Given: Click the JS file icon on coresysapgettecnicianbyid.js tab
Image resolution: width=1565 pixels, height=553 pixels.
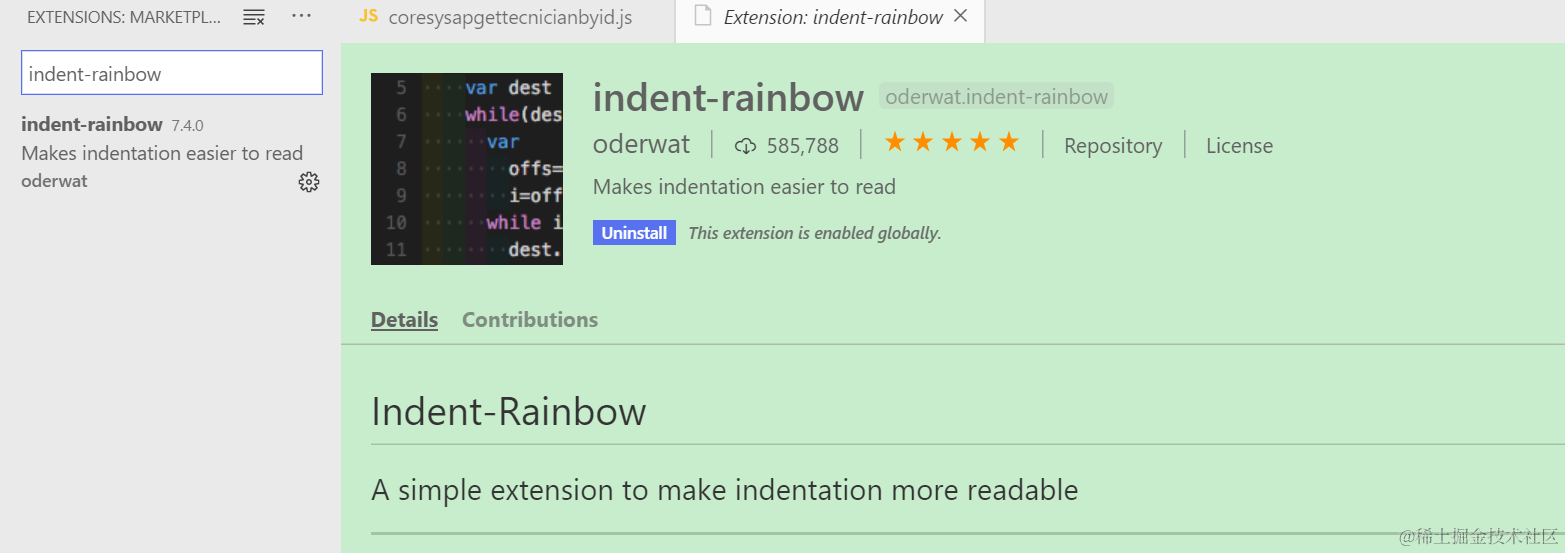Looking at the screenshot, I should click(x=369, y=17).
